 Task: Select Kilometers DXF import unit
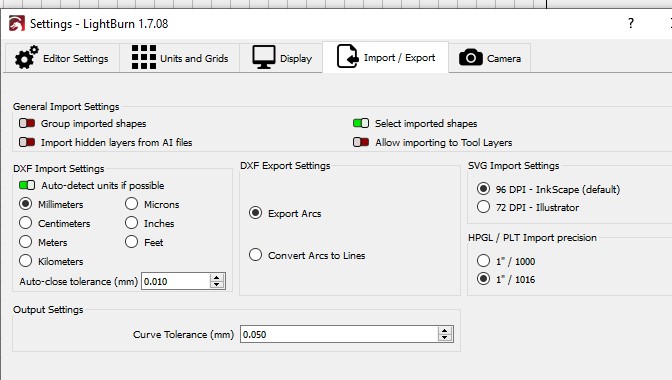[x=26, y=260]
